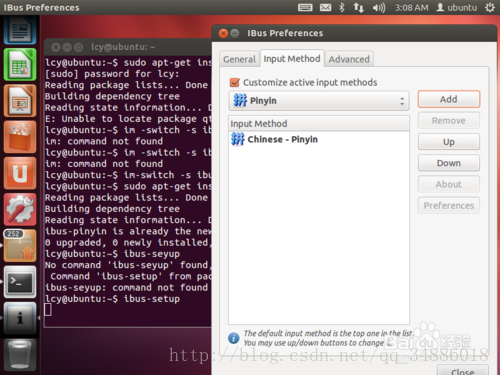Click the ibus-setup command line in terminal
500x375 pixels.
coord(112,298)
